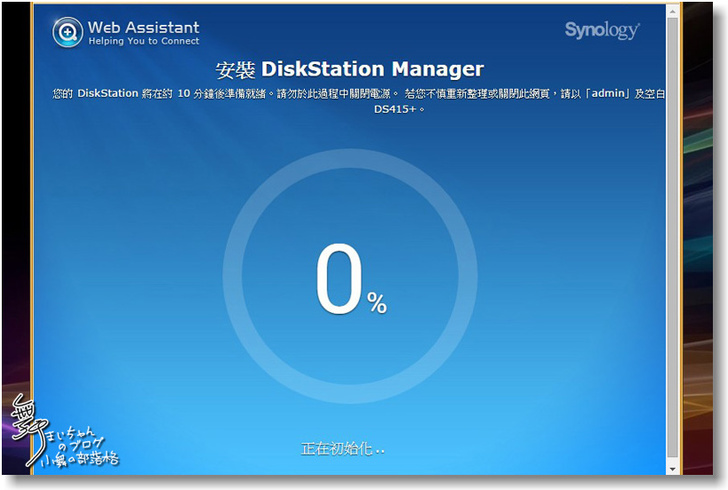This screenshot has height=490, width=728.
Task: Click the 正在初始化 status text
Action: pos(343,449)
